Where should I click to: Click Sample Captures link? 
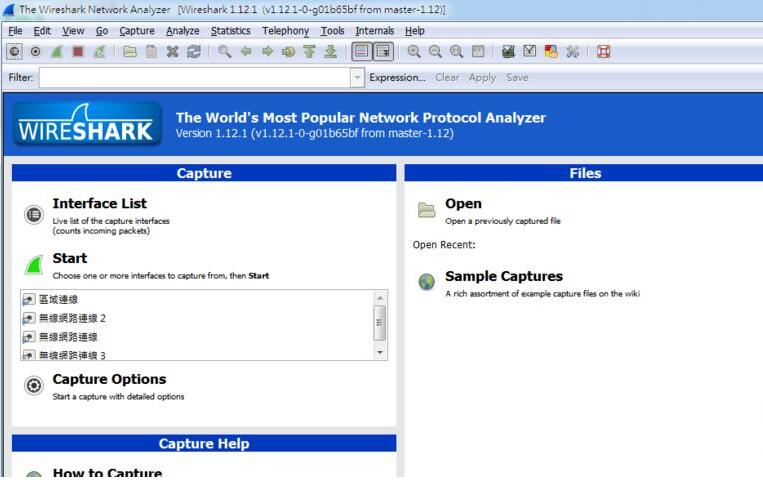point(503,277)
